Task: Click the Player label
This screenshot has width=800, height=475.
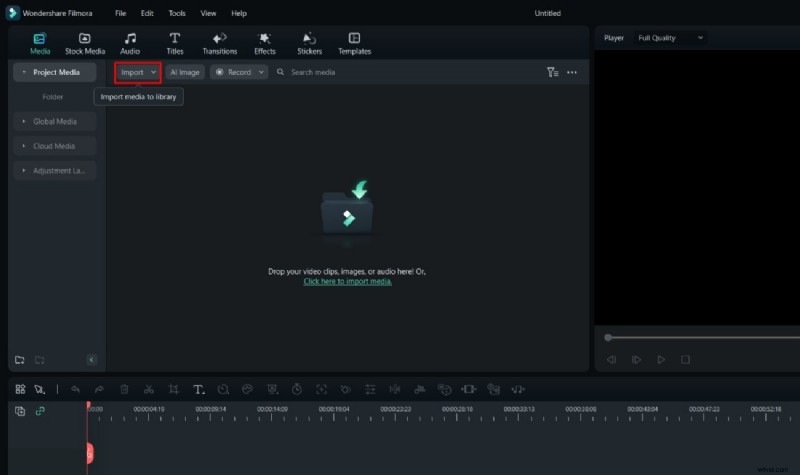Action: tap(614, 38)
